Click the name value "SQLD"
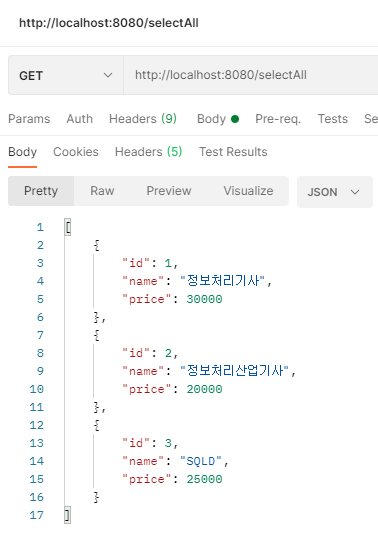Viewport: 378px width, 548px height. [x=201, y=461]
